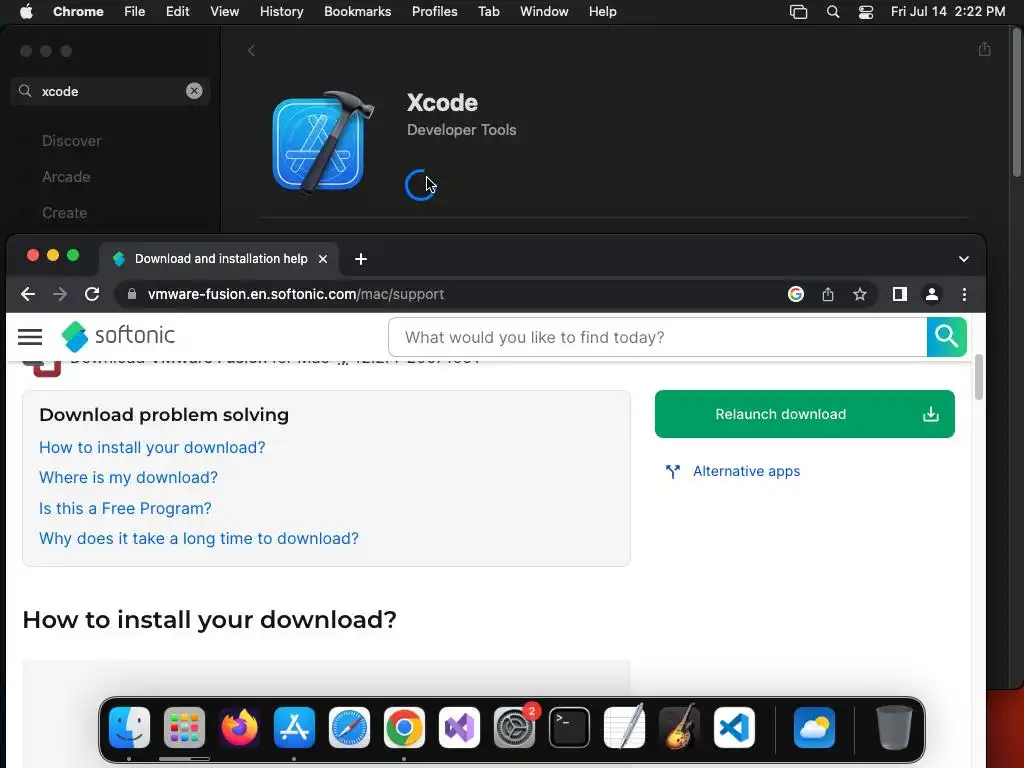The height and width of the screenshot is (768, 1024).
Task: Launch Safari from the dock
Action: 349,727
